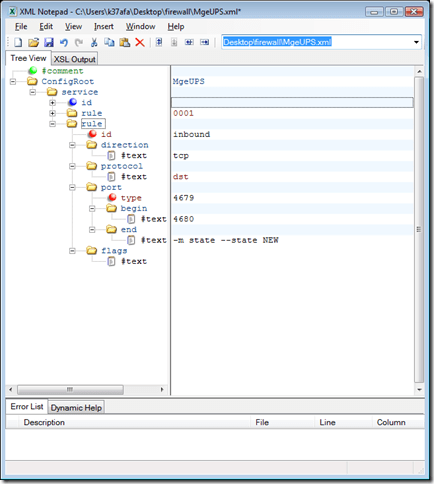
Task: Select the 'inbound' value
Action: click(192, 134)
